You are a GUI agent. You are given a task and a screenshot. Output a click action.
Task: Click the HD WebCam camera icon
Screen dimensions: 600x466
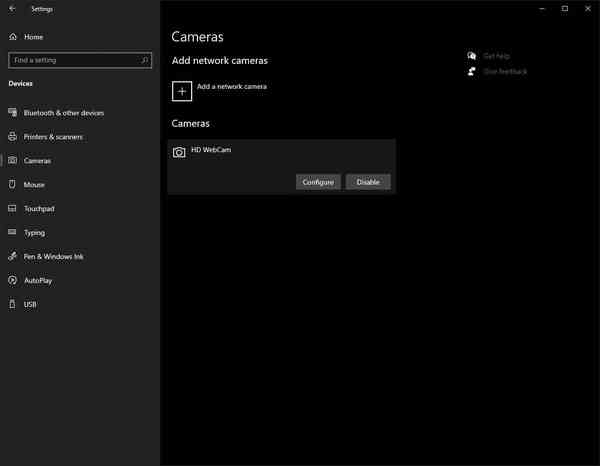pos(179,152)
